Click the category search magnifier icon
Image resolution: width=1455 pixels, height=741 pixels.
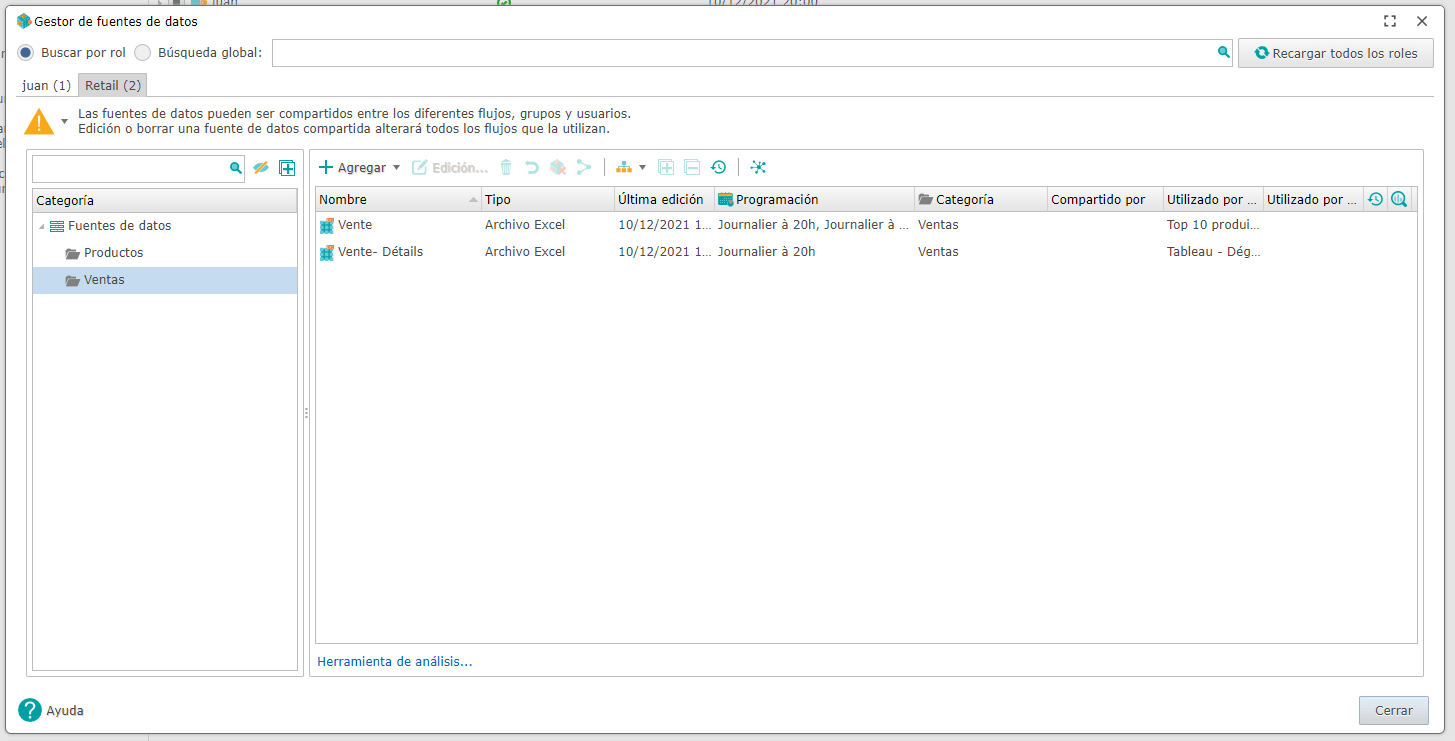pos(236,168)
